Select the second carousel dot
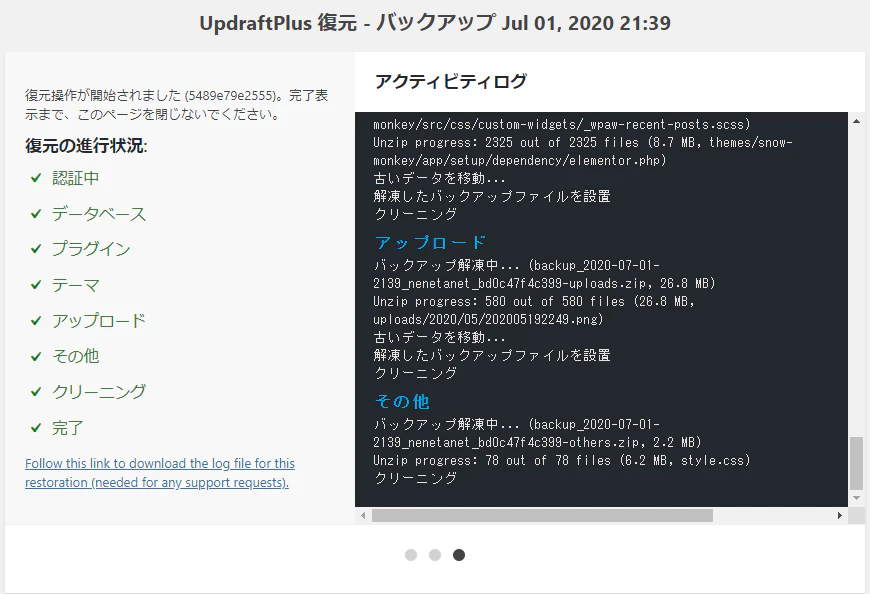 pos(435,555)
